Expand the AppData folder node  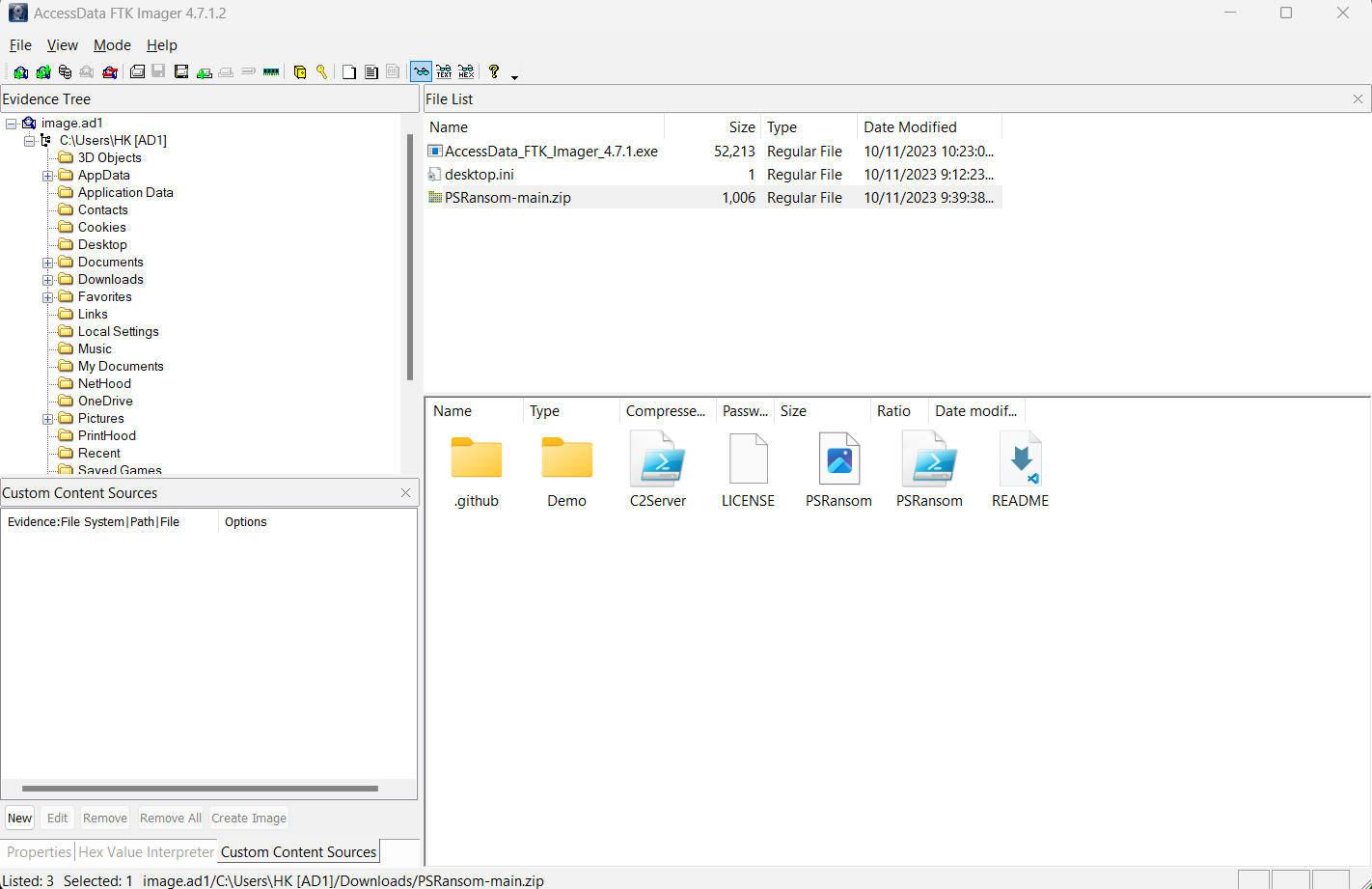tap(47, 176)
